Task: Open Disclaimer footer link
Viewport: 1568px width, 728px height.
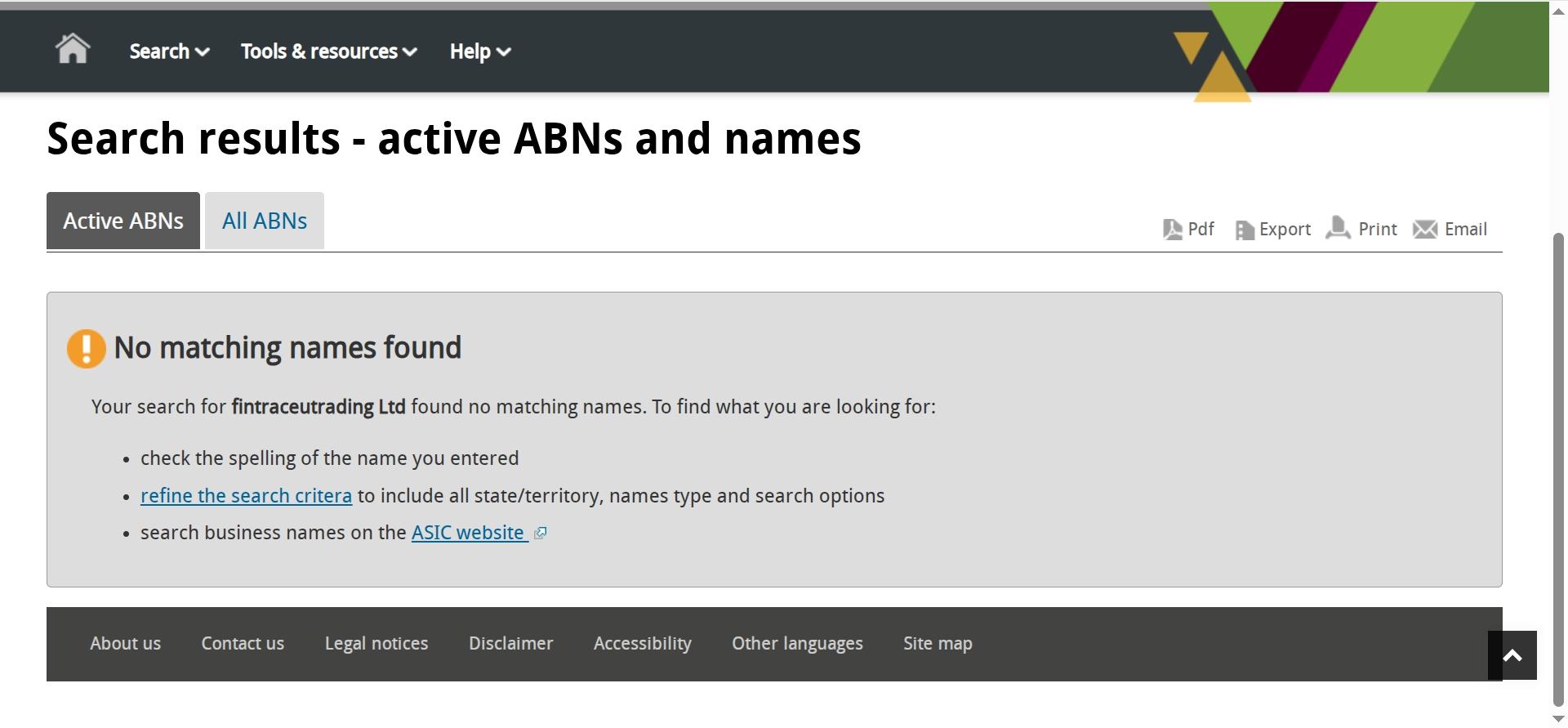Action: (x=510, y=644)
